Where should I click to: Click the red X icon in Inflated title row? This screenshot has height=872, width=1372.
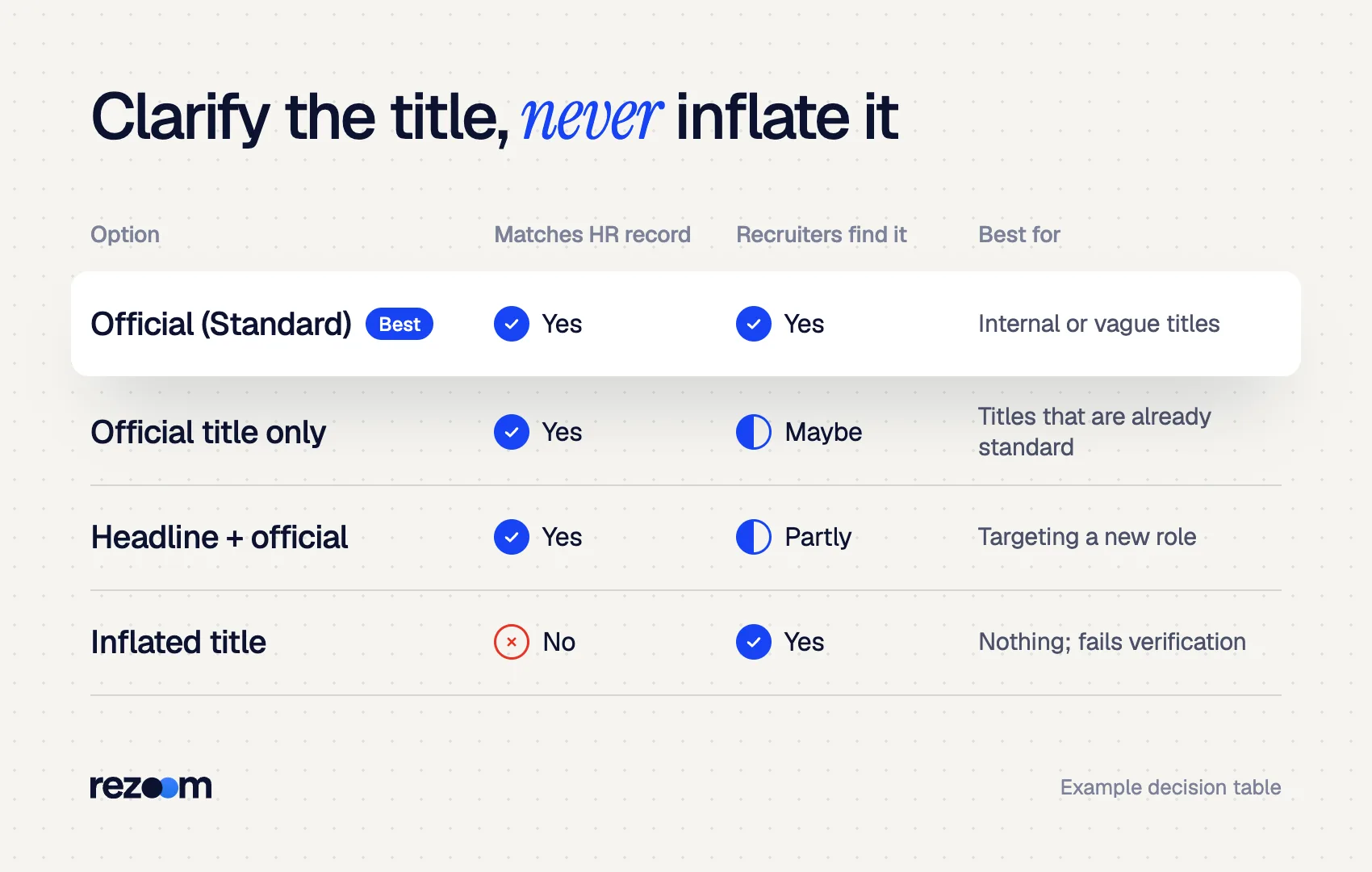pos(512,642)
